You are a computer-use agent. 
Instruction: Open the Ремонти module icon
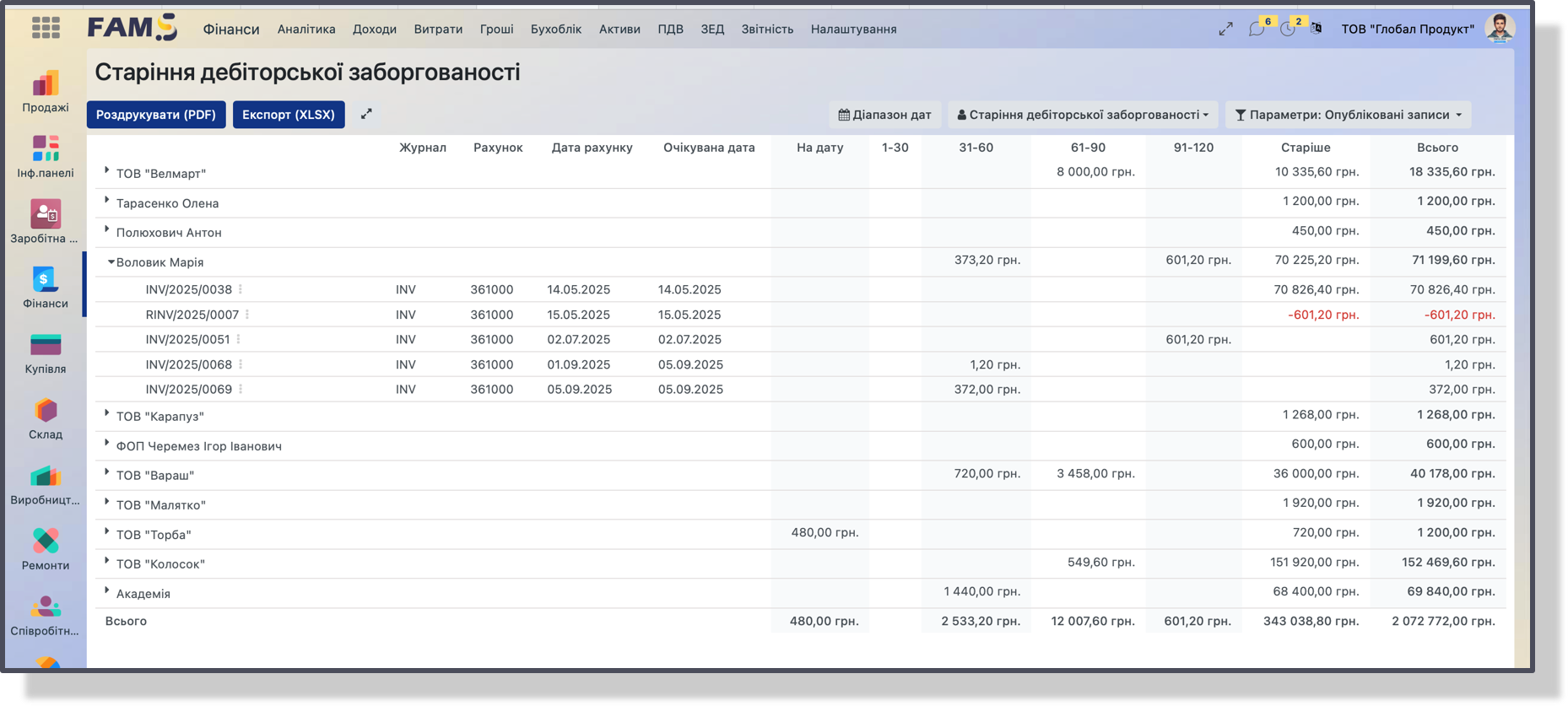[46, 549]
